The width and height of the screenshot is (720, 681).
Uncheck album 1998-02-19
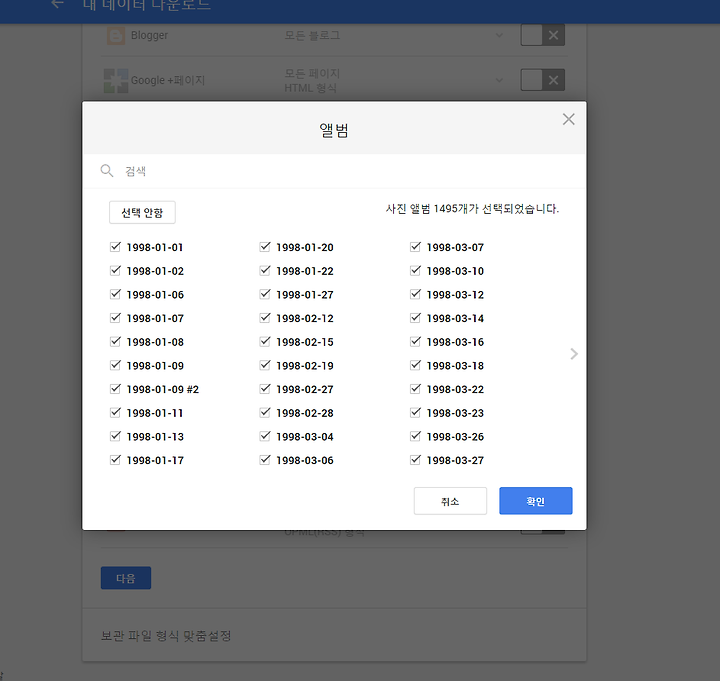click(265, 366)
